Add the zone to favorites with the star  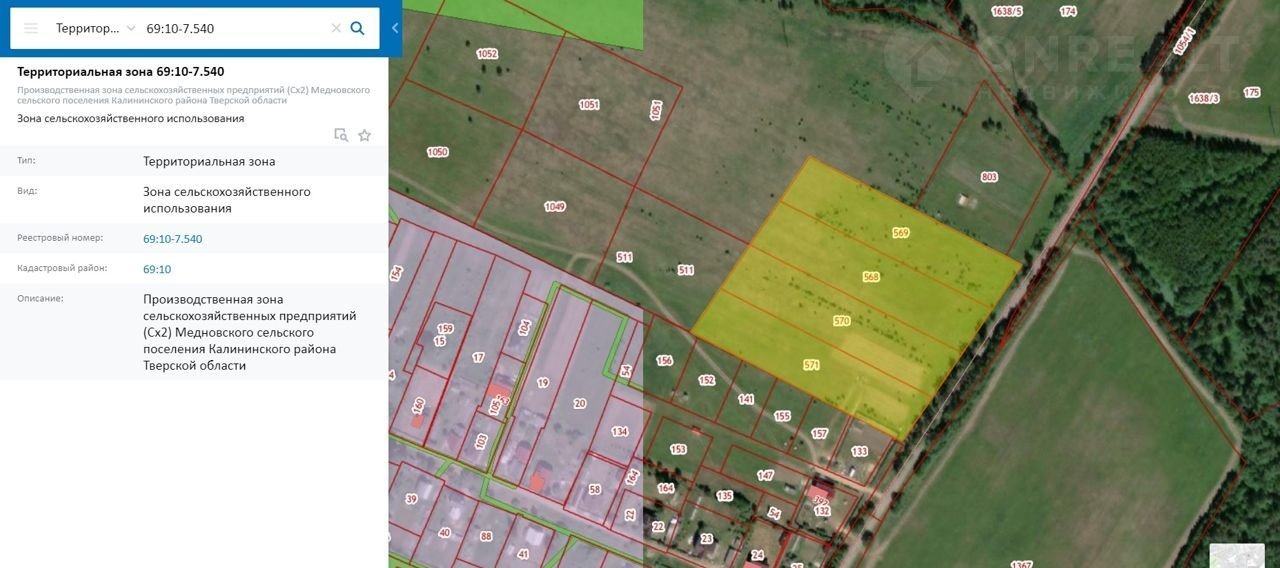[365, 135]
